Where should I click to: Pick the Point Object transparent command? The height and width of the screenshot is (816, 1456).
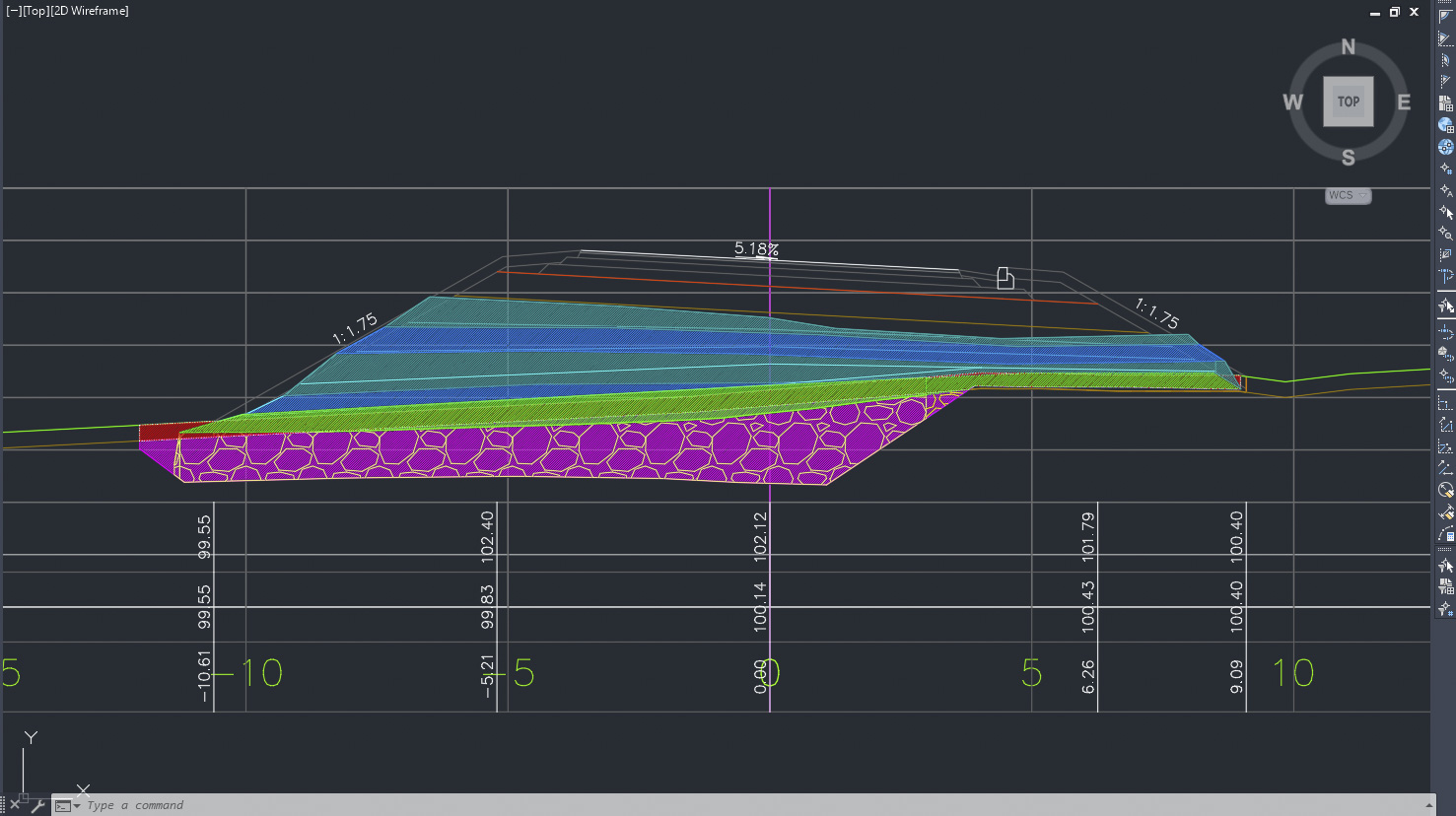(1445, 212)
